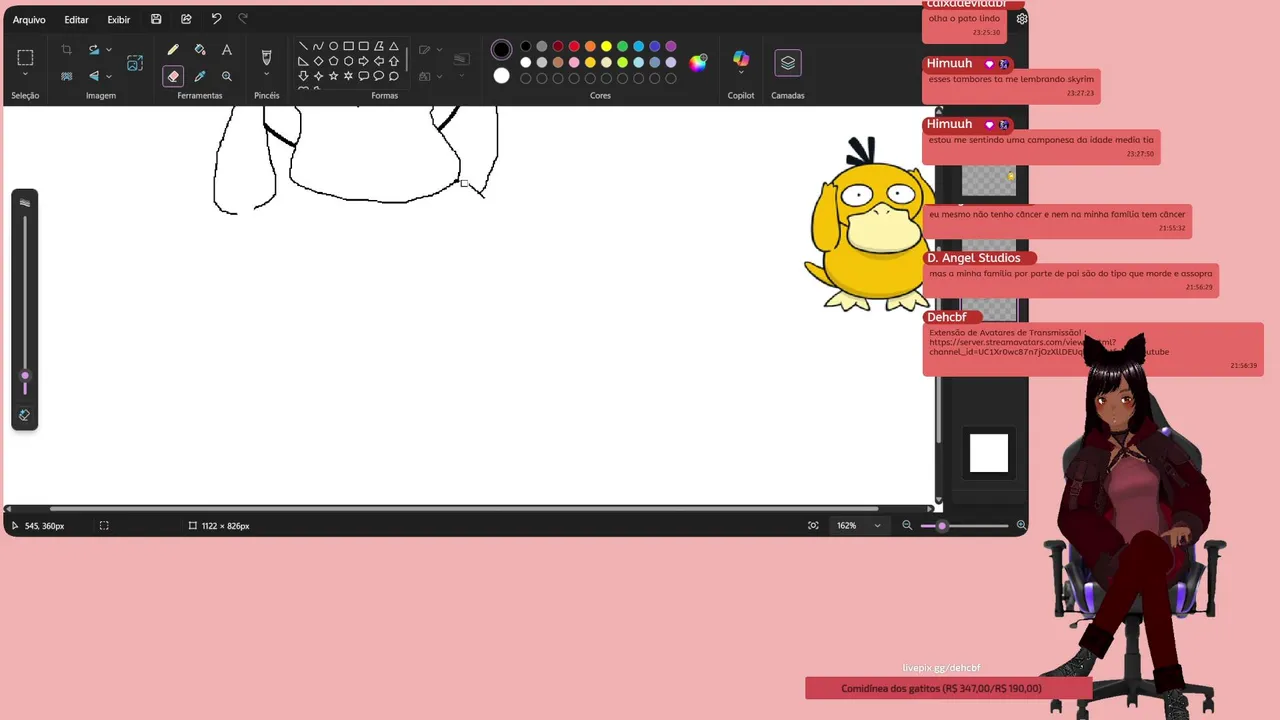The height and width of the screenshot is (720, 1280).
Task: Select the Text tool
Action: click(227, 49)
